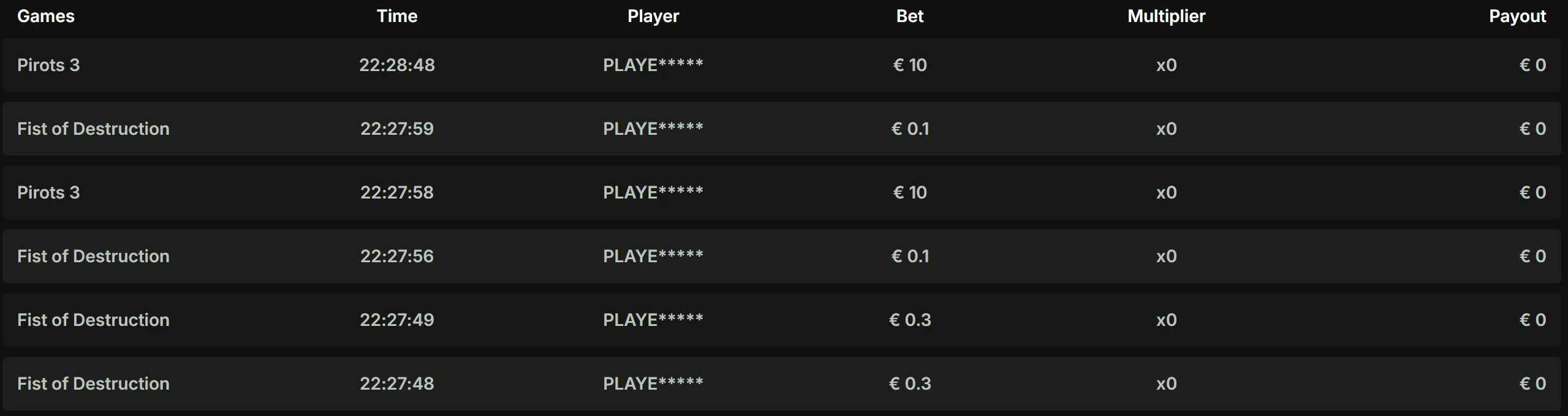Click the Multiplier column header
This screenshot has height=416, width=1568.
(x=1165, y=16)
